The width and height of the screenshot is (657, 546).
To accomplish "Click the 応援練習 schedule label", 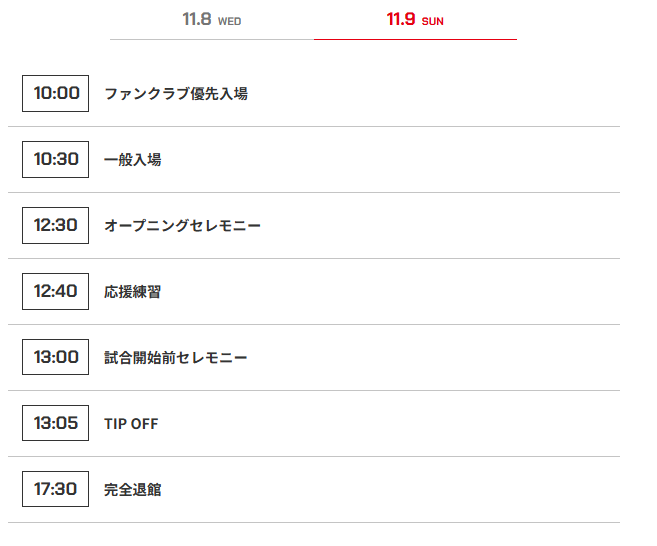I will pyautogui.click(x=132, y=292).
